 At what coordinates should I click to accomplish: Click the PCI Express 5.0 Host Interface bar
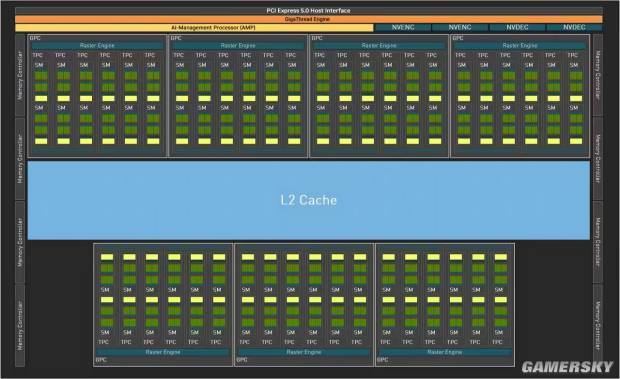coord(309,11)
